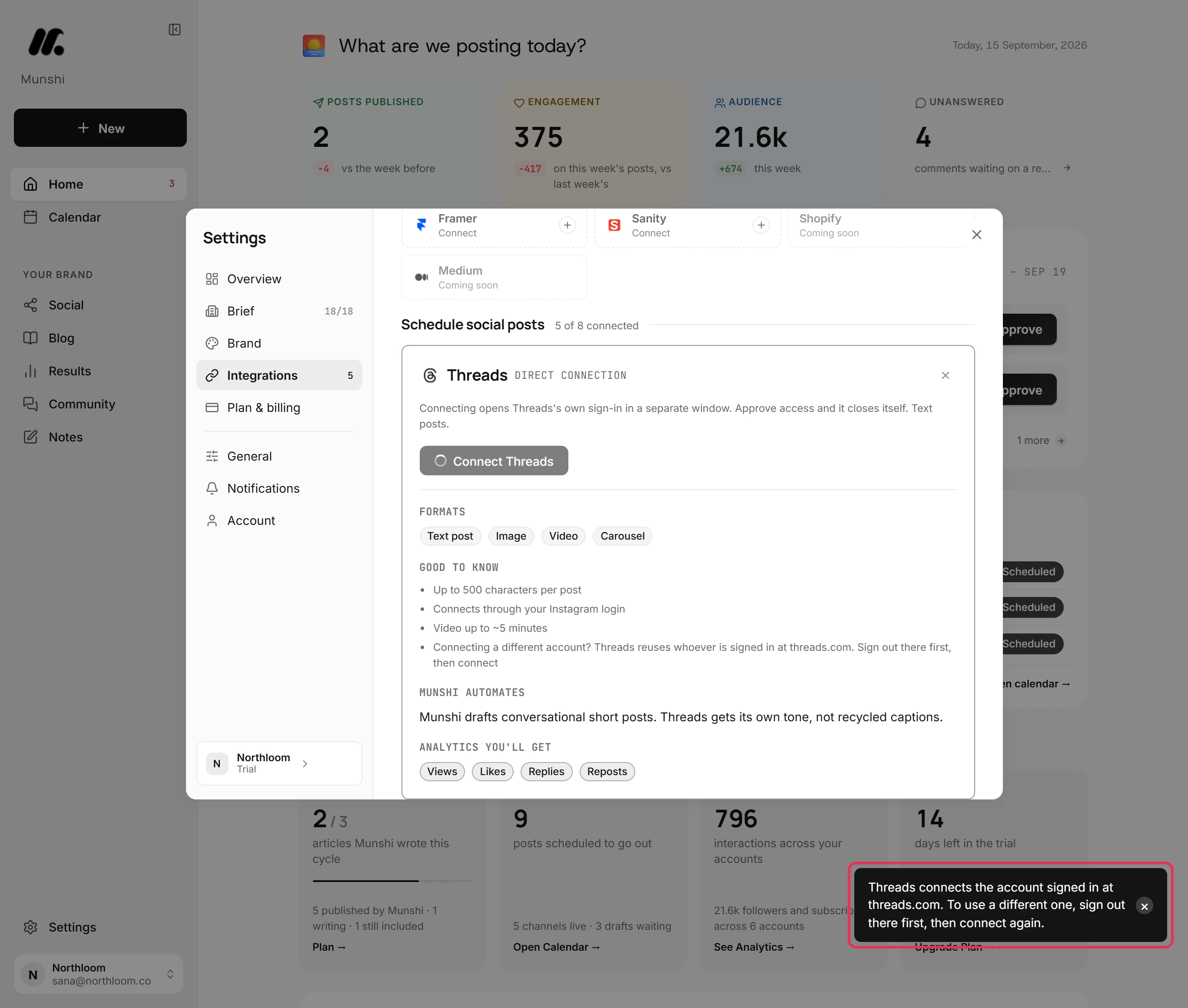Screen dimensions: 1188x1008
Task: Close the Settings dialog
Action: pos(976,235)
